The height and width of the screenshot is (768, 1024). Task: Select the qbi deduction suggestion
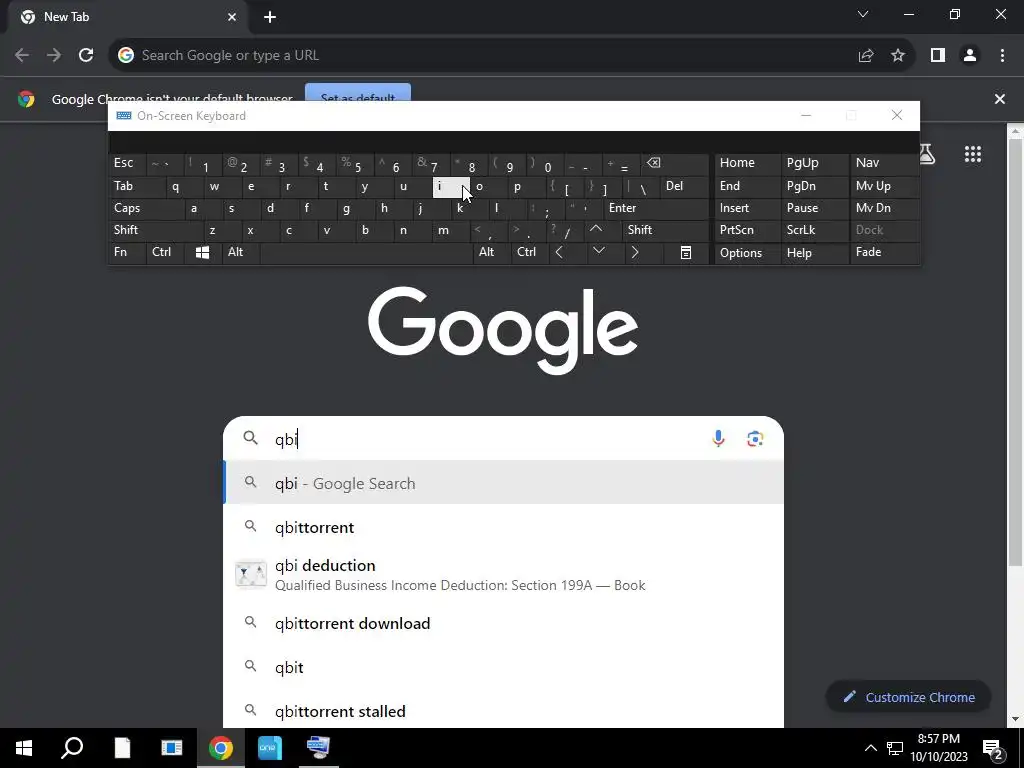pyautogui.click(x=504, y=575)
